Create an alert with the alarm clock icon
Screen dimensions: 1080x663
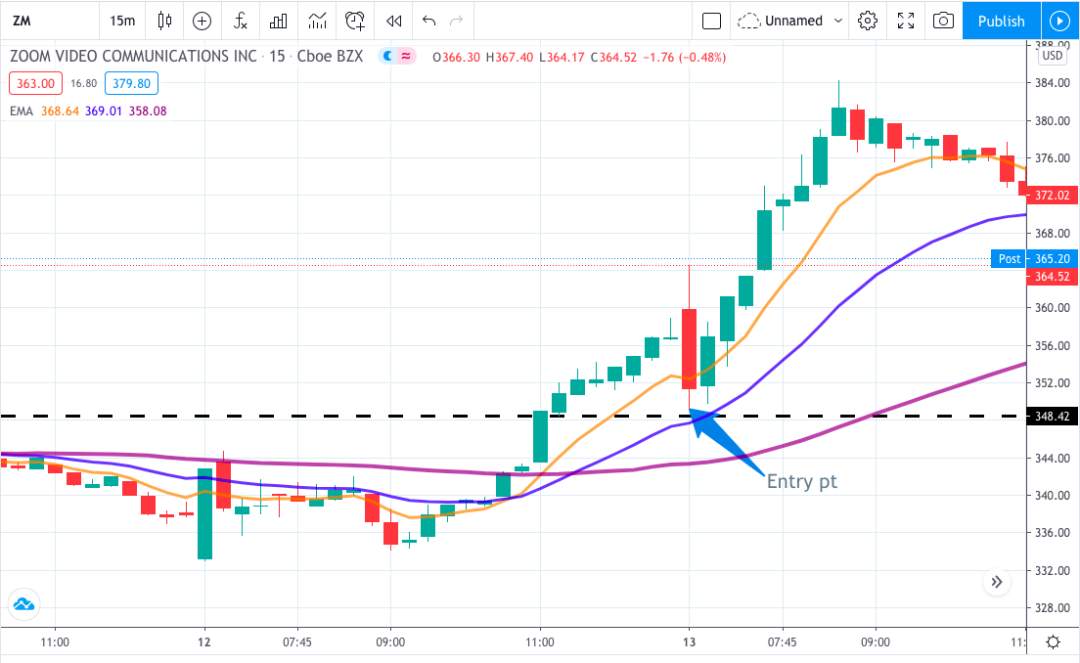(x=355, y=21)
